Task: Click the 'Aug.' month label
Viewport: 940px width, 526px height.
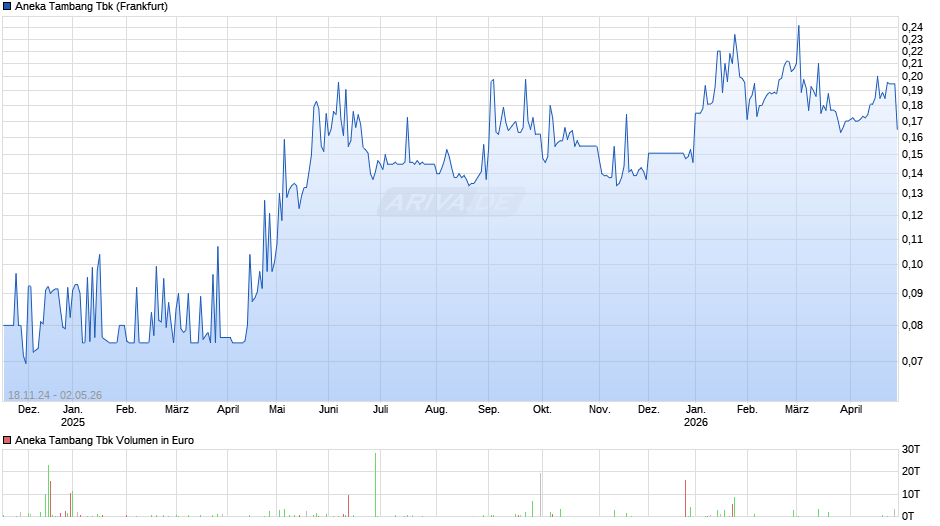Action: pos(436,410)
